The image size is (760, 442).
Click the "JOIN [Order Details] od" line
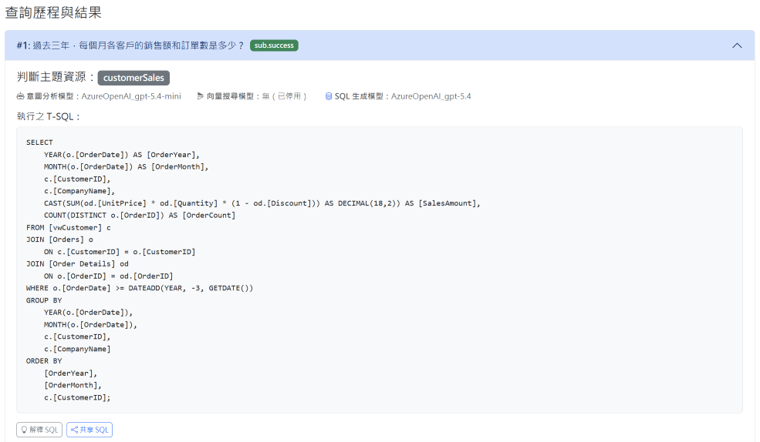pyautogui.click(x=78, y=264)
